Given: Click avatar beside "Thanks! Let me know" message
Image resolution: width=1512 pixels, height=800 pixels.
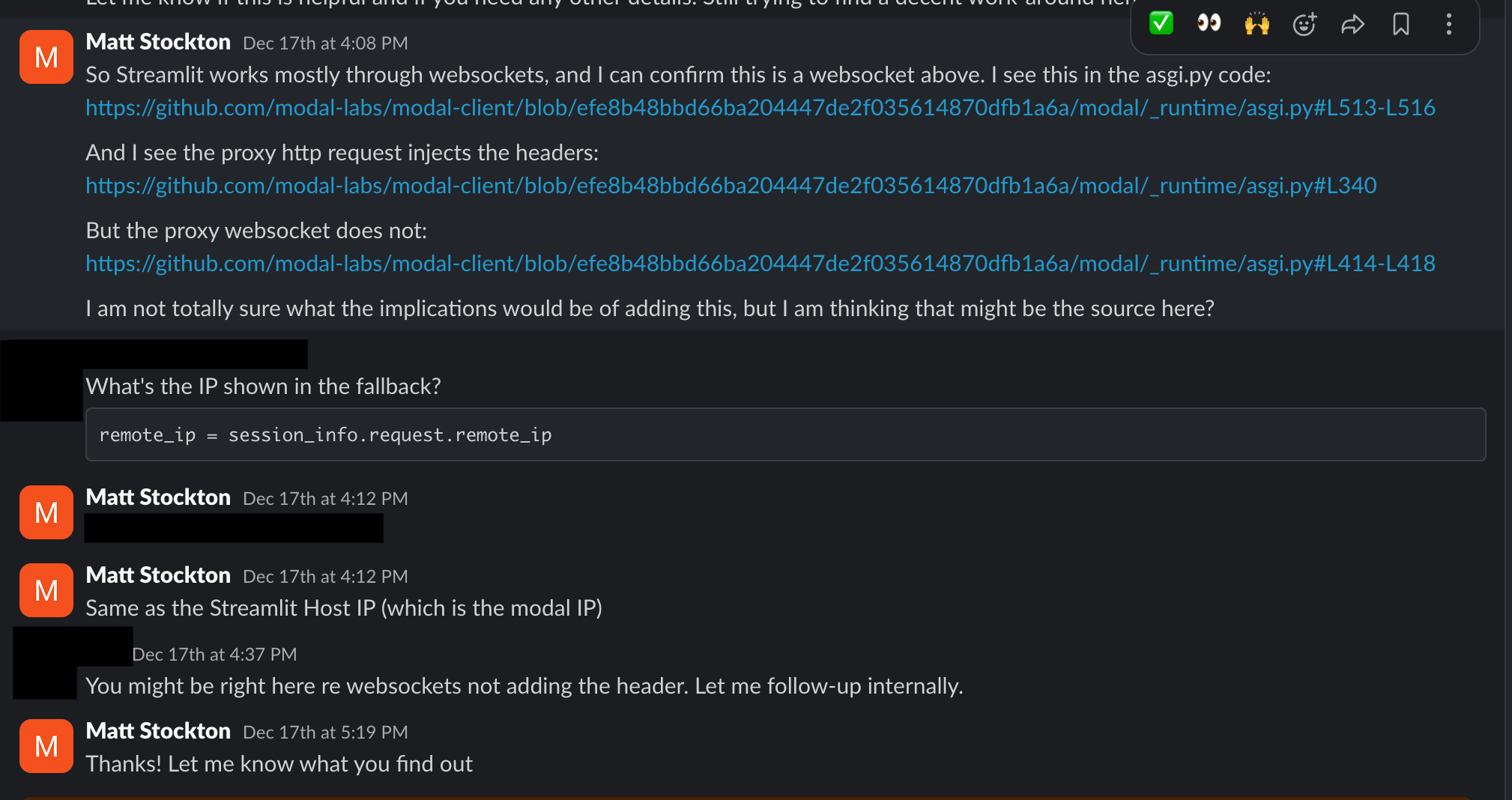Looking at the screenshot, I should pos(46,746).
